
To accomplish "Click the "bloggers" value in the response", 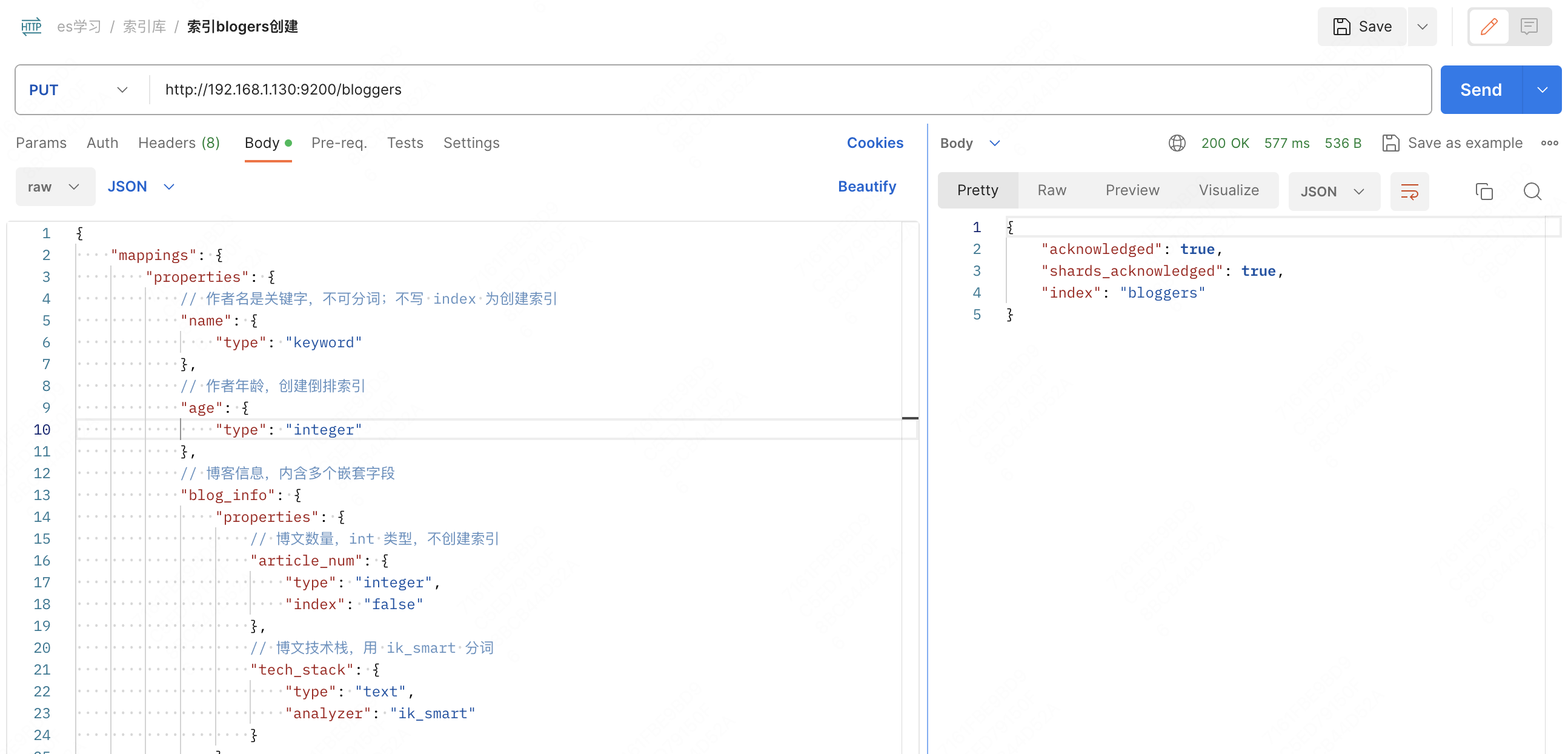I will pyautogui.click(x=1162, y=293).
